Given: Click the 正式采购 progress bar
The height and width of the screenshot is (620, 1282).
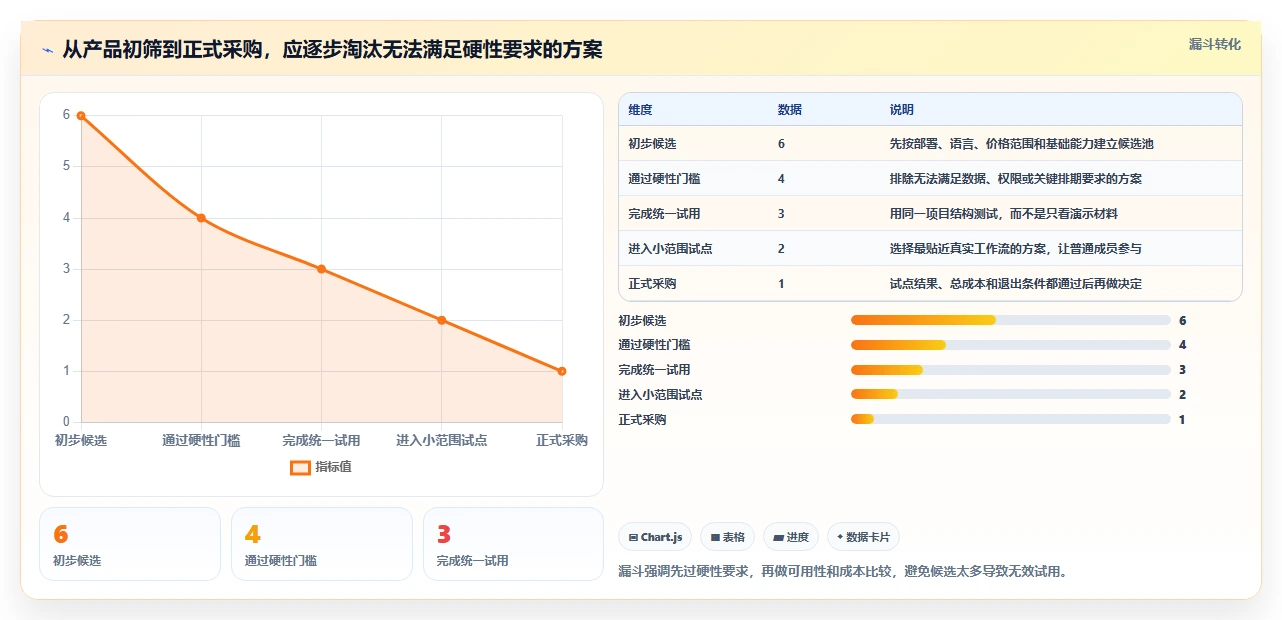Looking at the screenshot, I should (1010, 420).
